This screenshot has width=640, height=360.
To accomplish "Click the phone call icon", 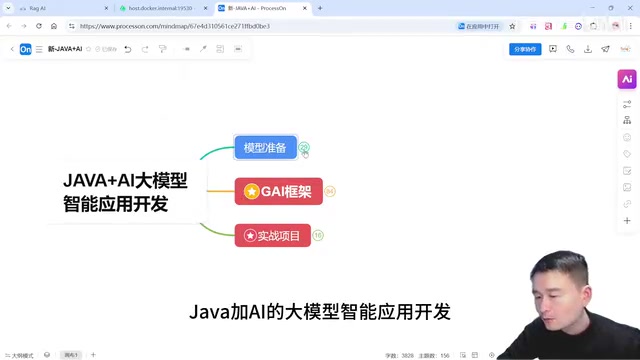I will tap(570, 49).
